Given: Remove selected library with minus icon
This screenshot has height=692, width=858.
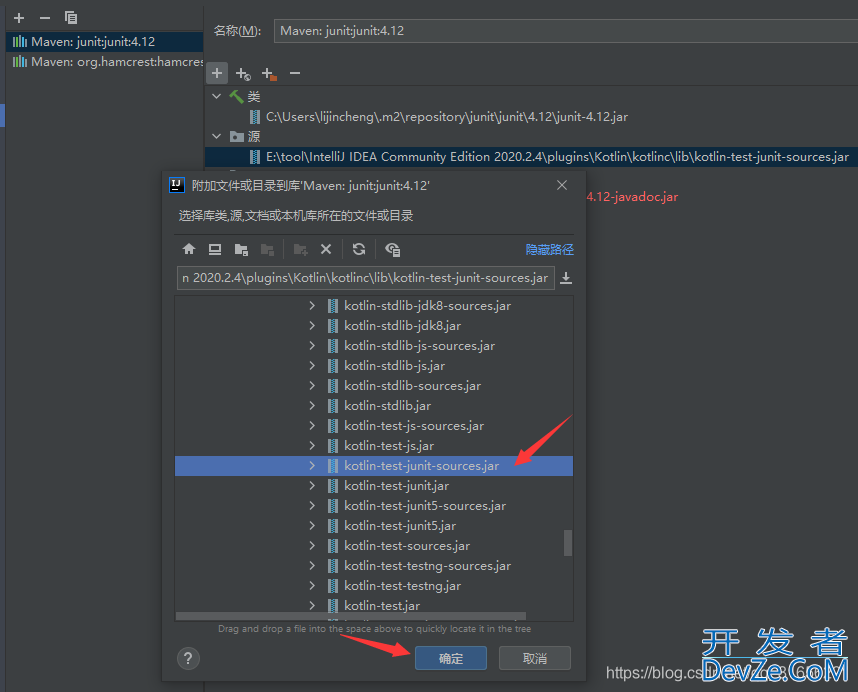Looking at the screenshot, I should (x=45, y=18).
